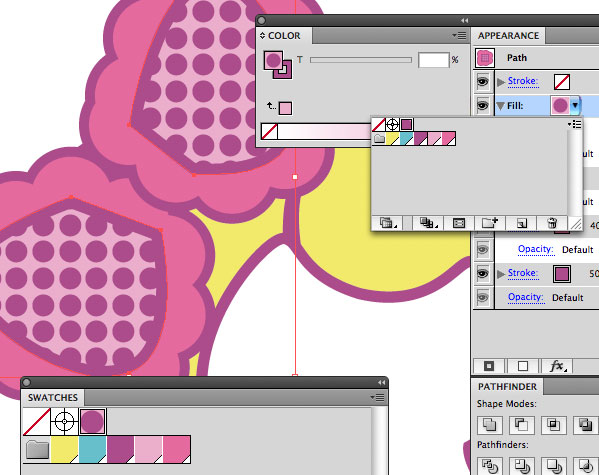The image size is (599, 475).
Task: Click the Intersect shape mode icon
Action: (553, 425)
